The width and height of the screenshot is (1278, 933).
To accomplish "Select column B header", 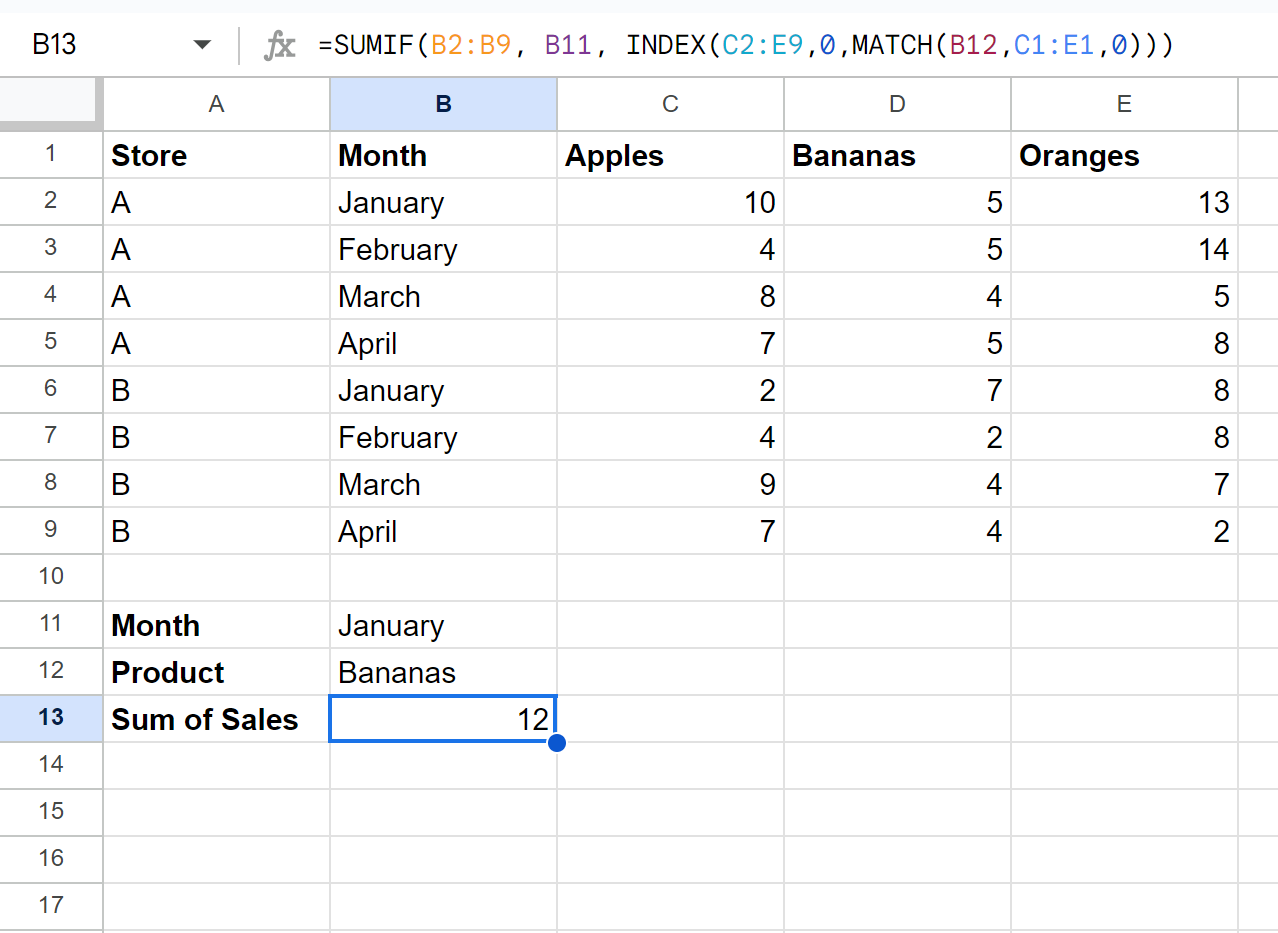I will [x=443, y=104].
